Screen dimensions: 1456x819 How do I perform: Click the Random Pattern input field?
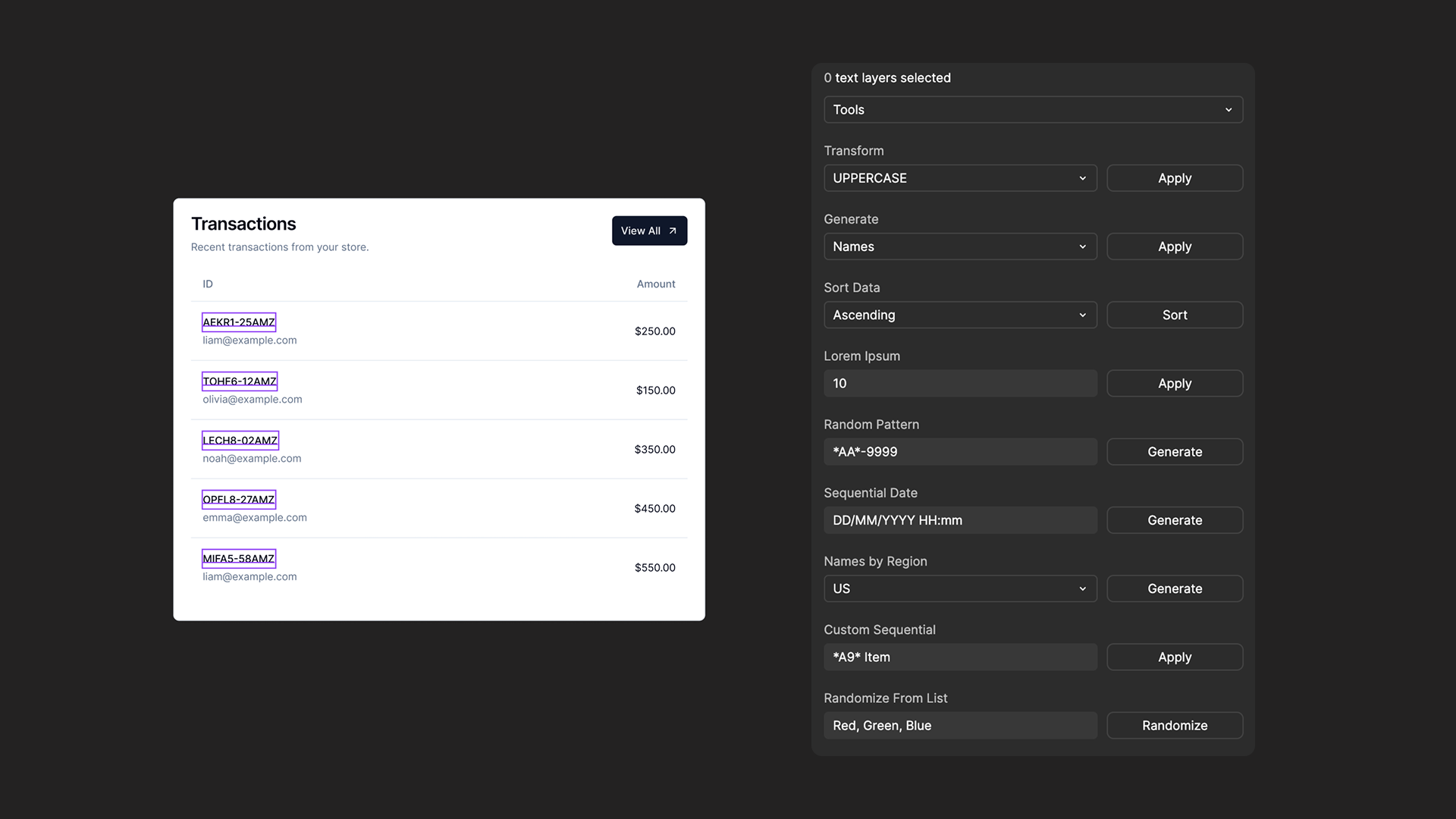[x=960, y=452]
